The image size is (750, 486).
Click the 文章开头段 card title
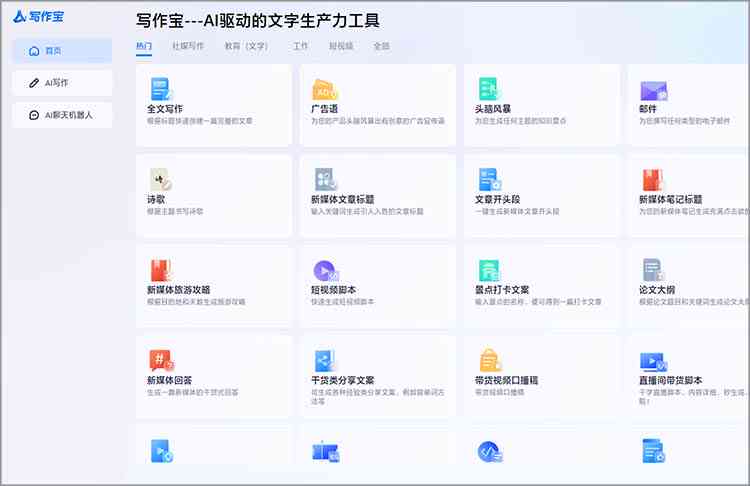[x=497, y=199]
